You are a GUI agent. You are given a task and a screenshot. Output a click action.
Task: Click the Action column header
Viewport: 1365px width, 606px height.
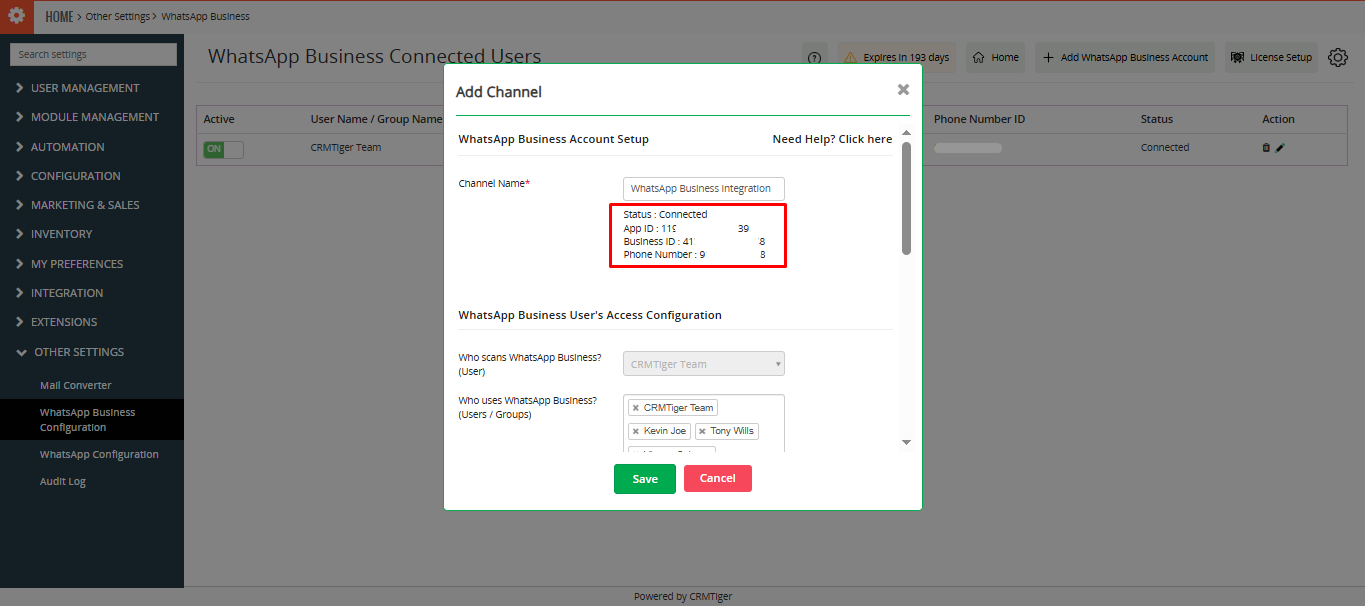[1278, 119]
